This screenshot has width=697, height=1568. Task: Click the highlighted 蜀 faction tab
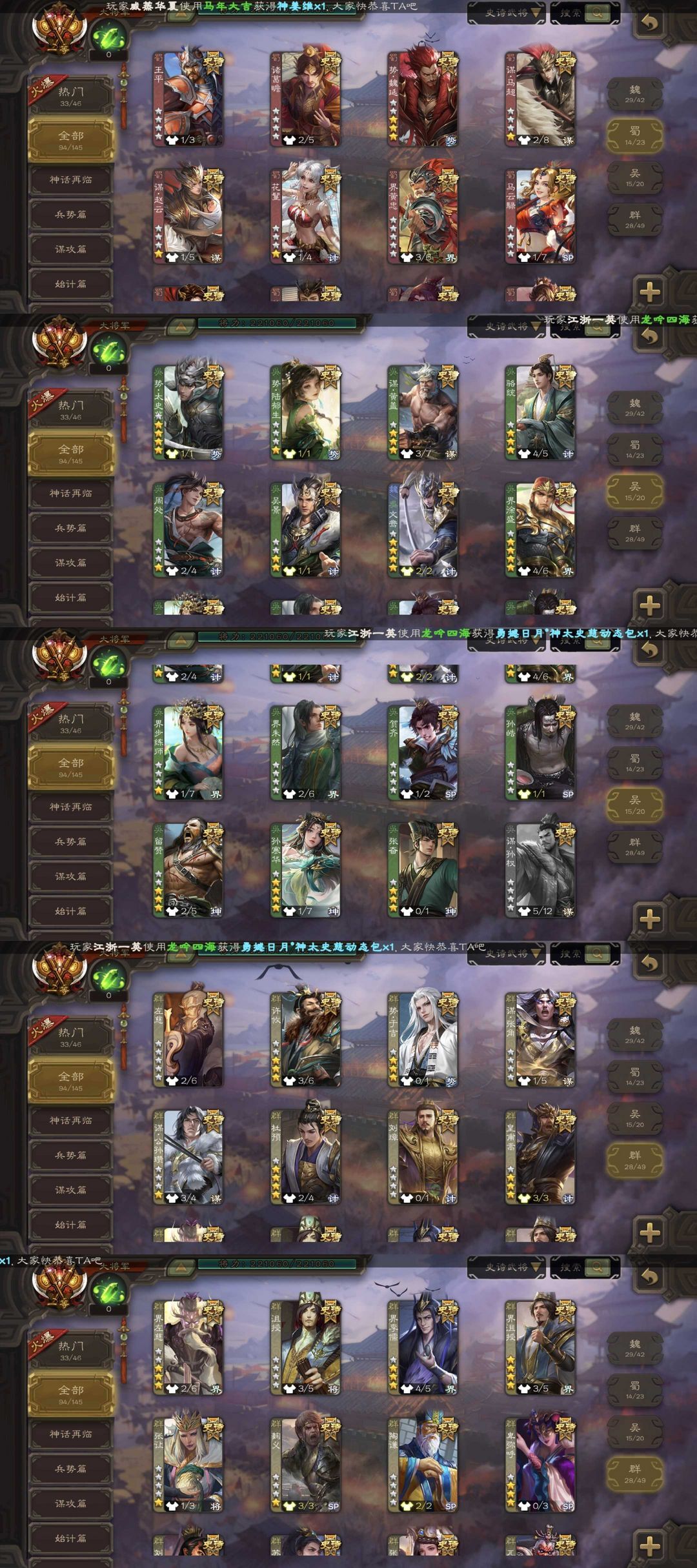(635, 136)
